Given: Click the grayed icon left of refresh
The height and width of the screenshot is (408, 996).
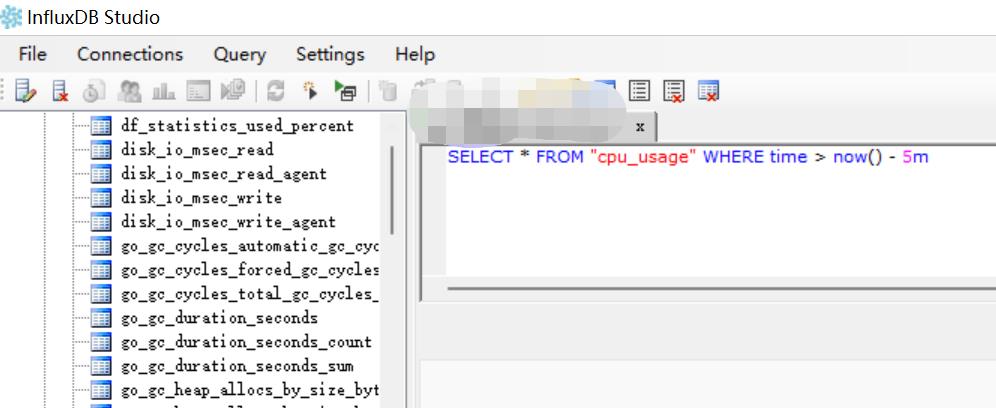Looking at the screenshot, I should point(232,91).
